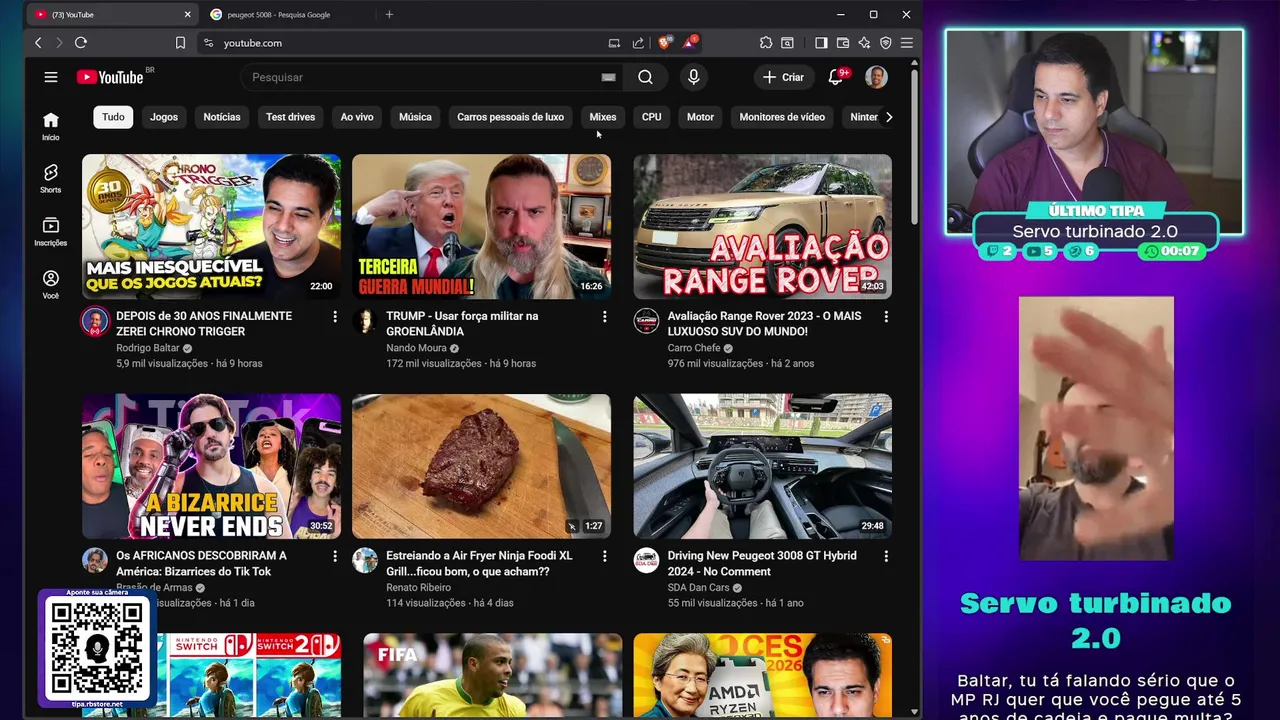
Task: Open title 'TRUMP - Usar força militar na GROENLÂNDIA'
Action: [x=462, y=324]
